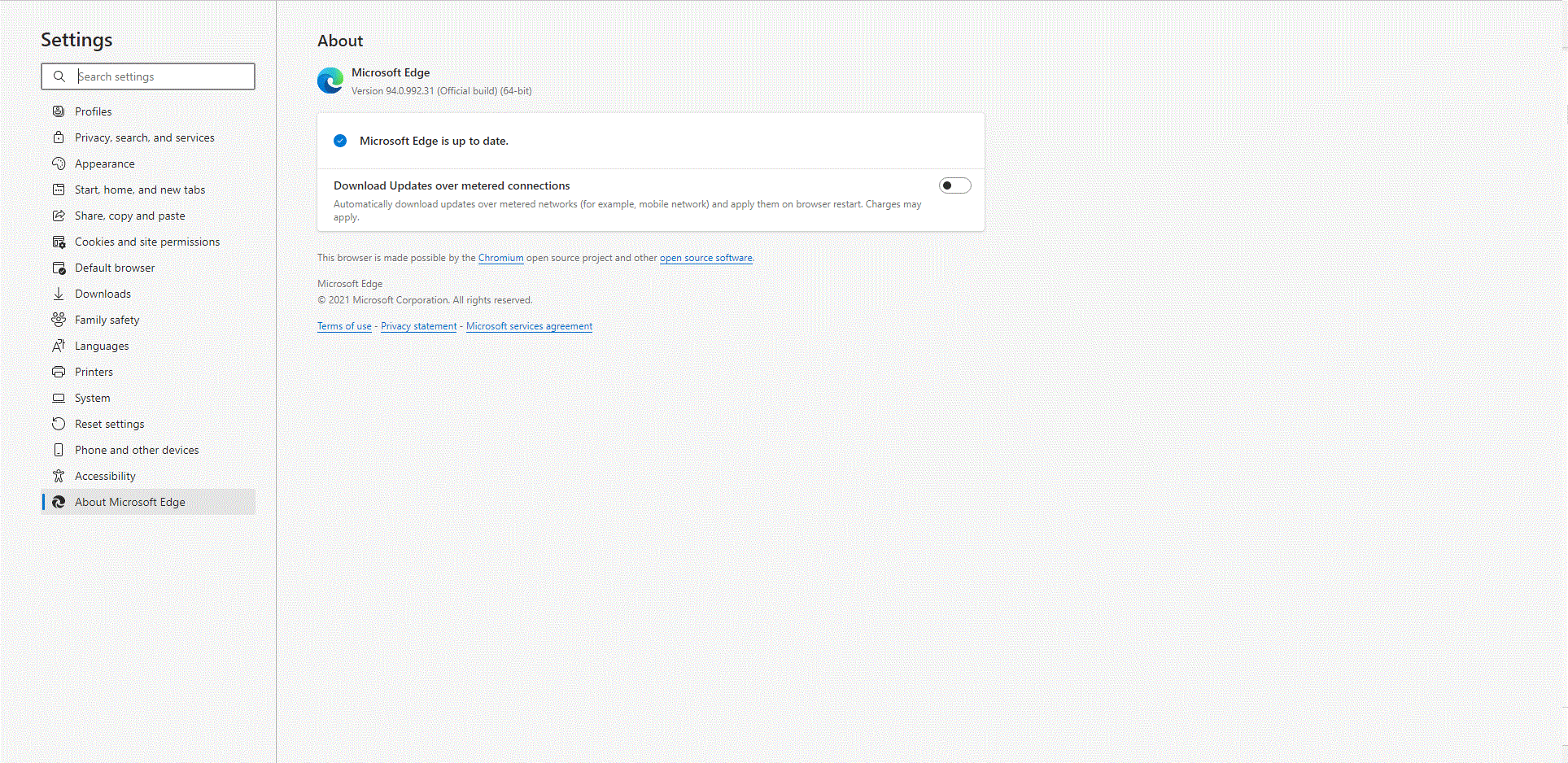
Task: Click the Settings heading
Action: [76, 40]
